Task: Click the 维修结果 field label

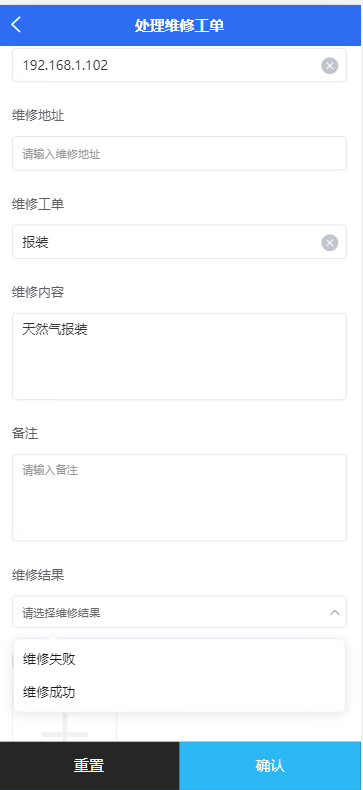Action: tap(38, 575)
